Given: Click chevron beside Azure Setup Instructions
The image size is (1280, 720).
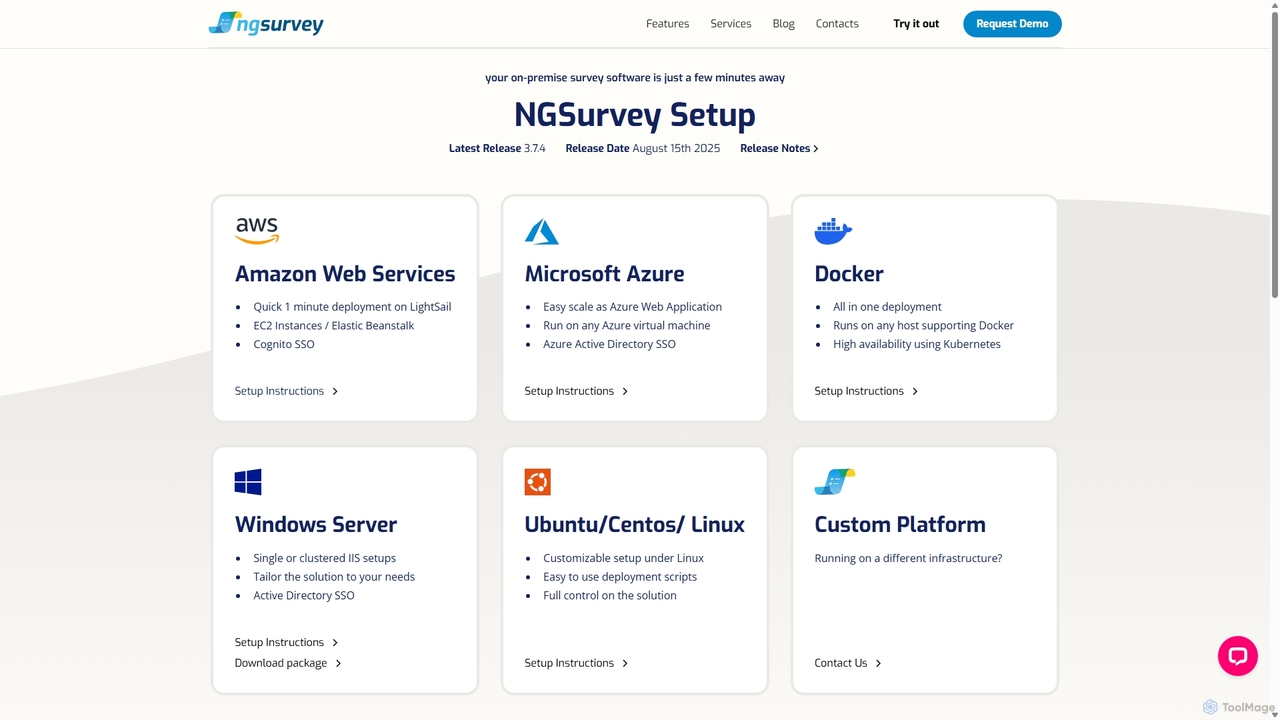Looking at the screenshot, I should point(625,391).
